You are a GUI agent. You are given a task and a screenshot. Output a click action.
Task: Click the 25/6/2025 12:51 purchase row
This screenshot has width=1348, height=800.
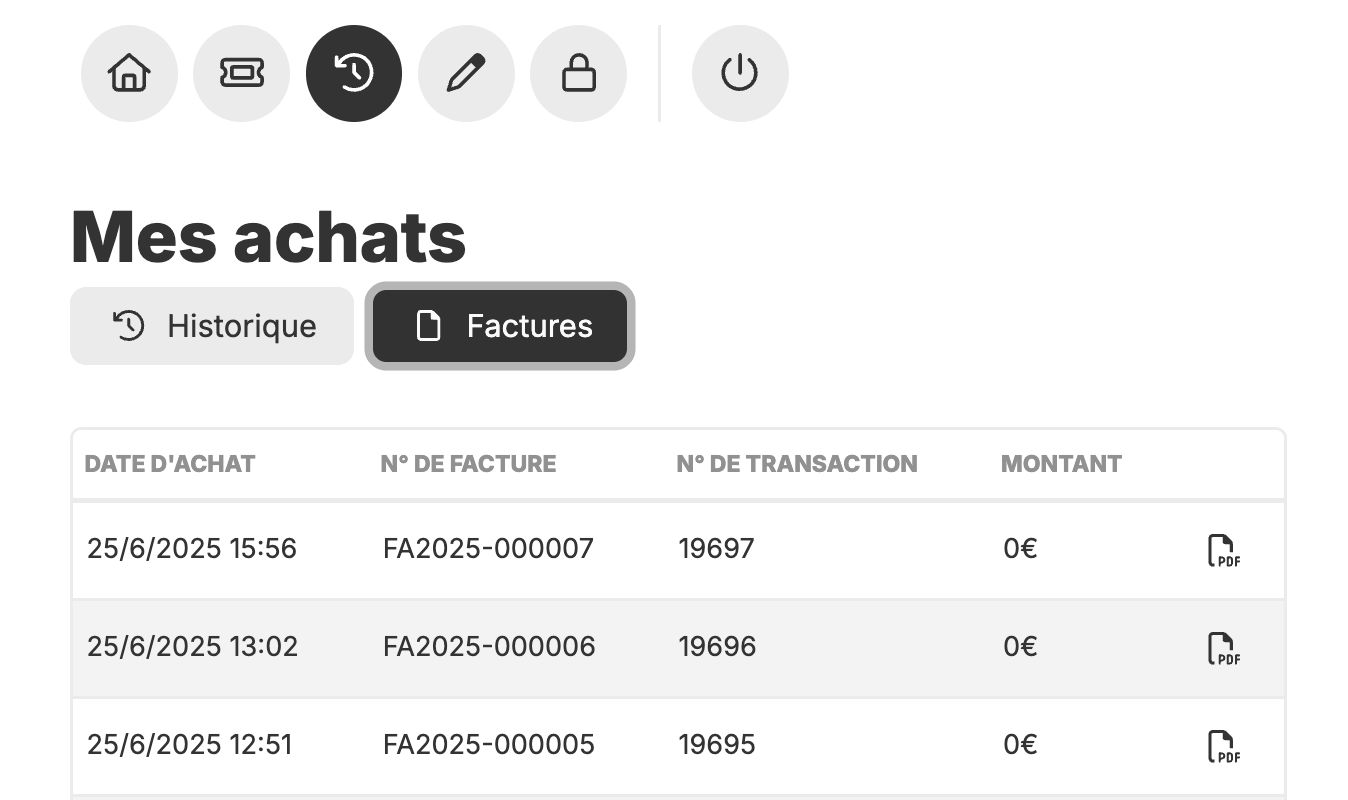tap(678, 746)
